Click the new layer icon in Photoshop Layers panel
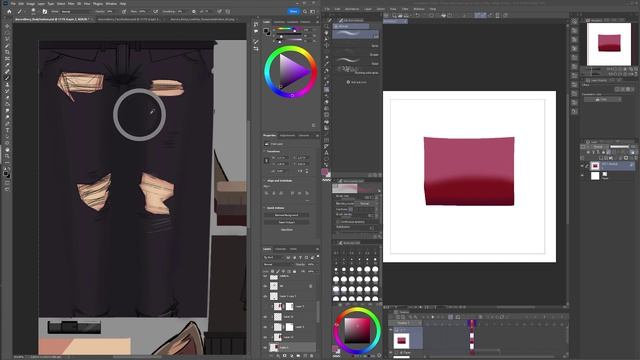This screenshot has height=360, width=640. click(x=305, y=356)
